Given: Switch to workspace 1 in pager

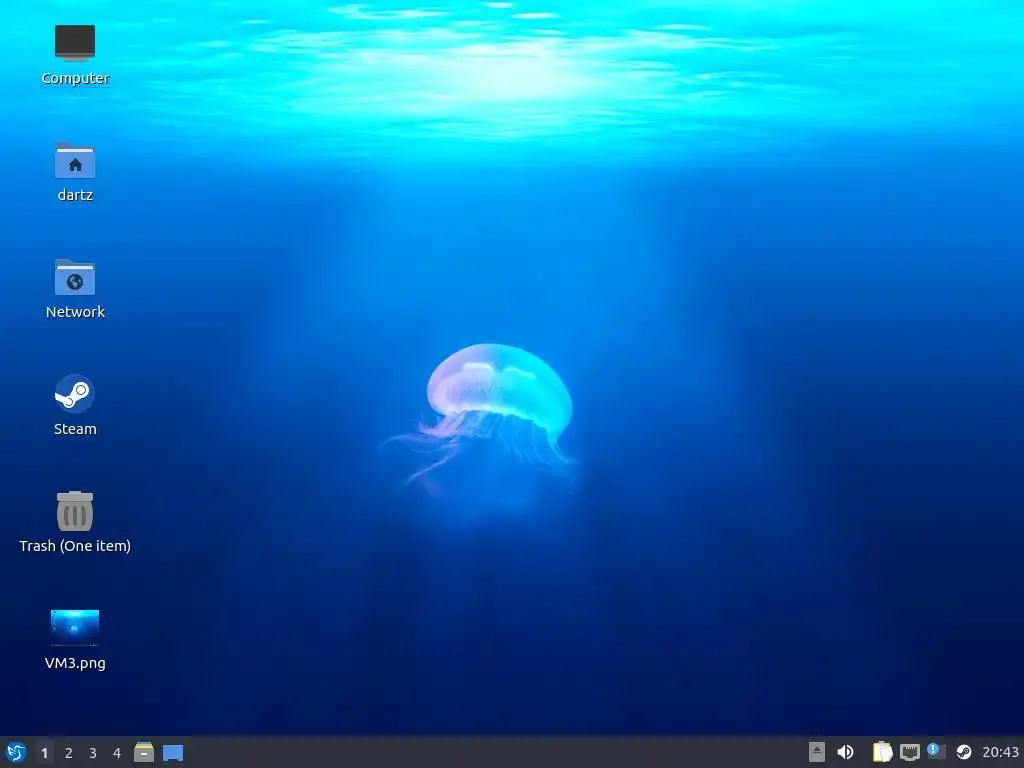Looking at the screenshot, I should click(44, 753).
